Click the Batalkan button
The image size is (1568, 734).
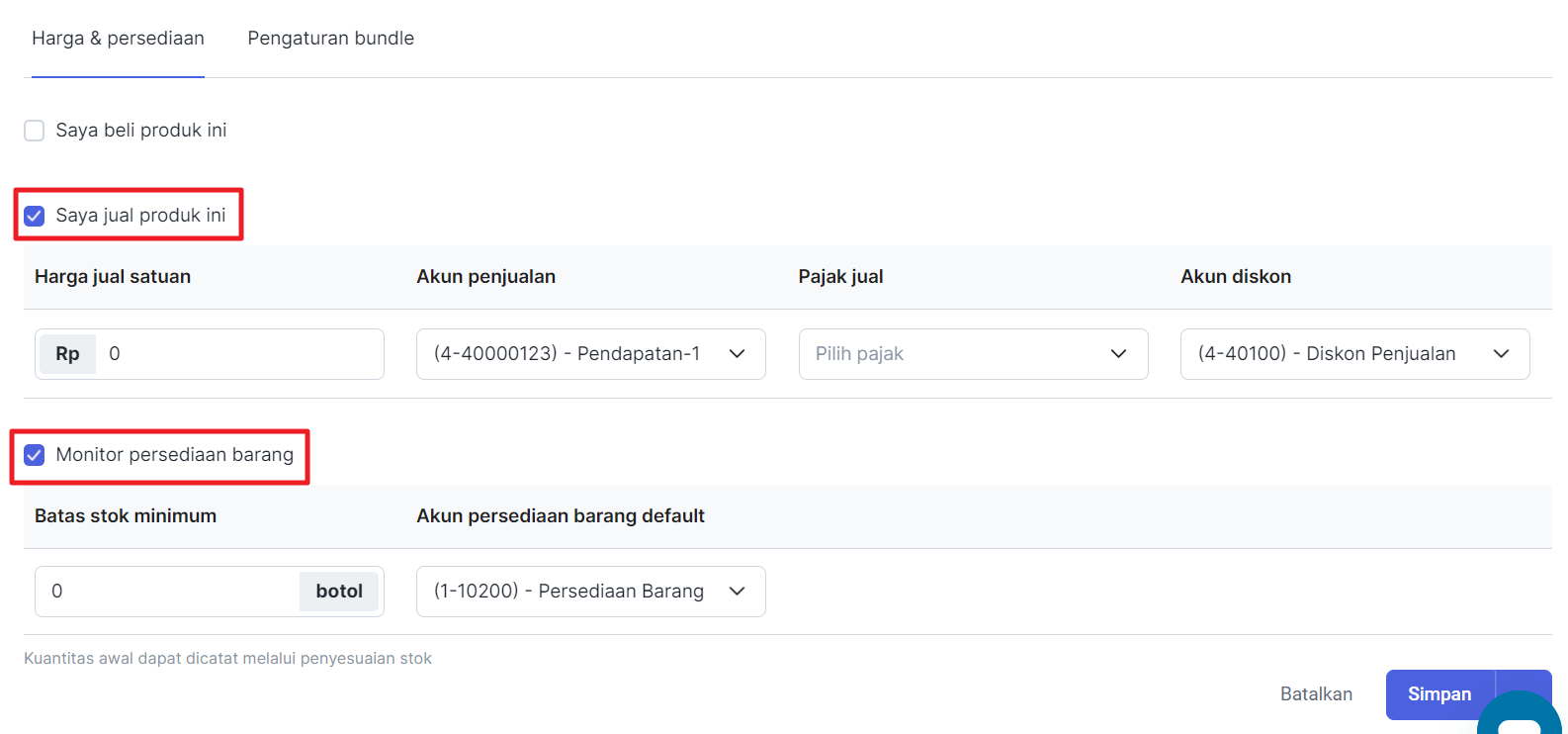1316,694
